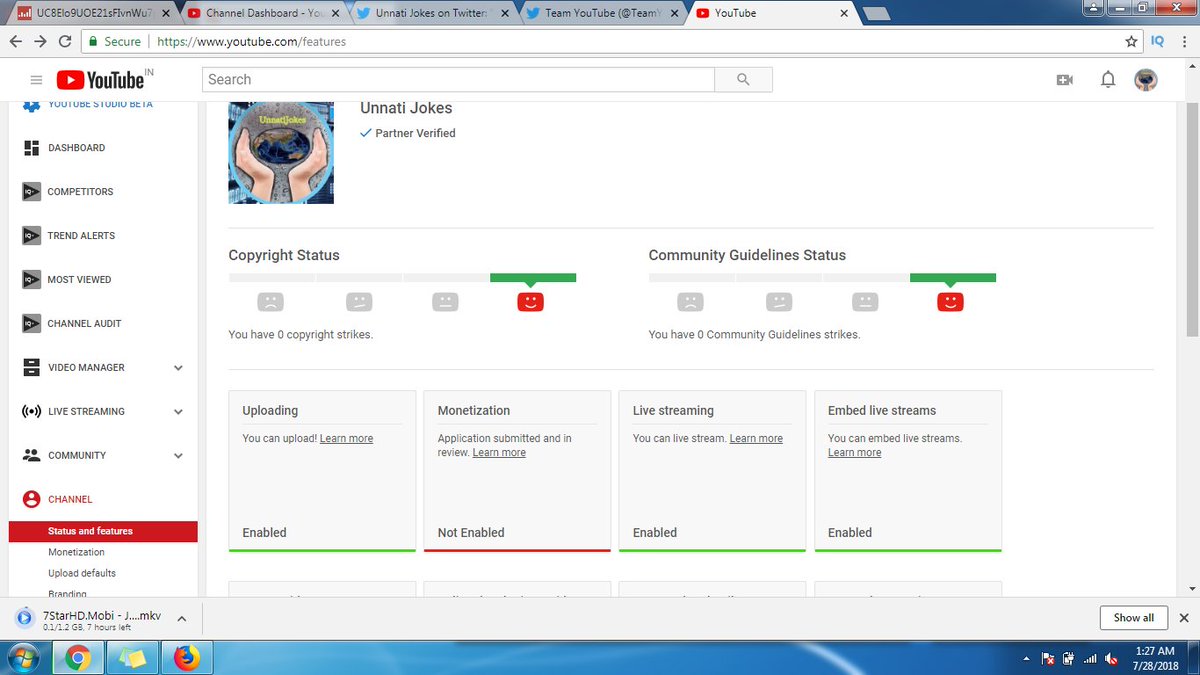This screenshot has width=1200, height=675.
Task: Click the Copyright Status progress bar
Action: point(402,277)
